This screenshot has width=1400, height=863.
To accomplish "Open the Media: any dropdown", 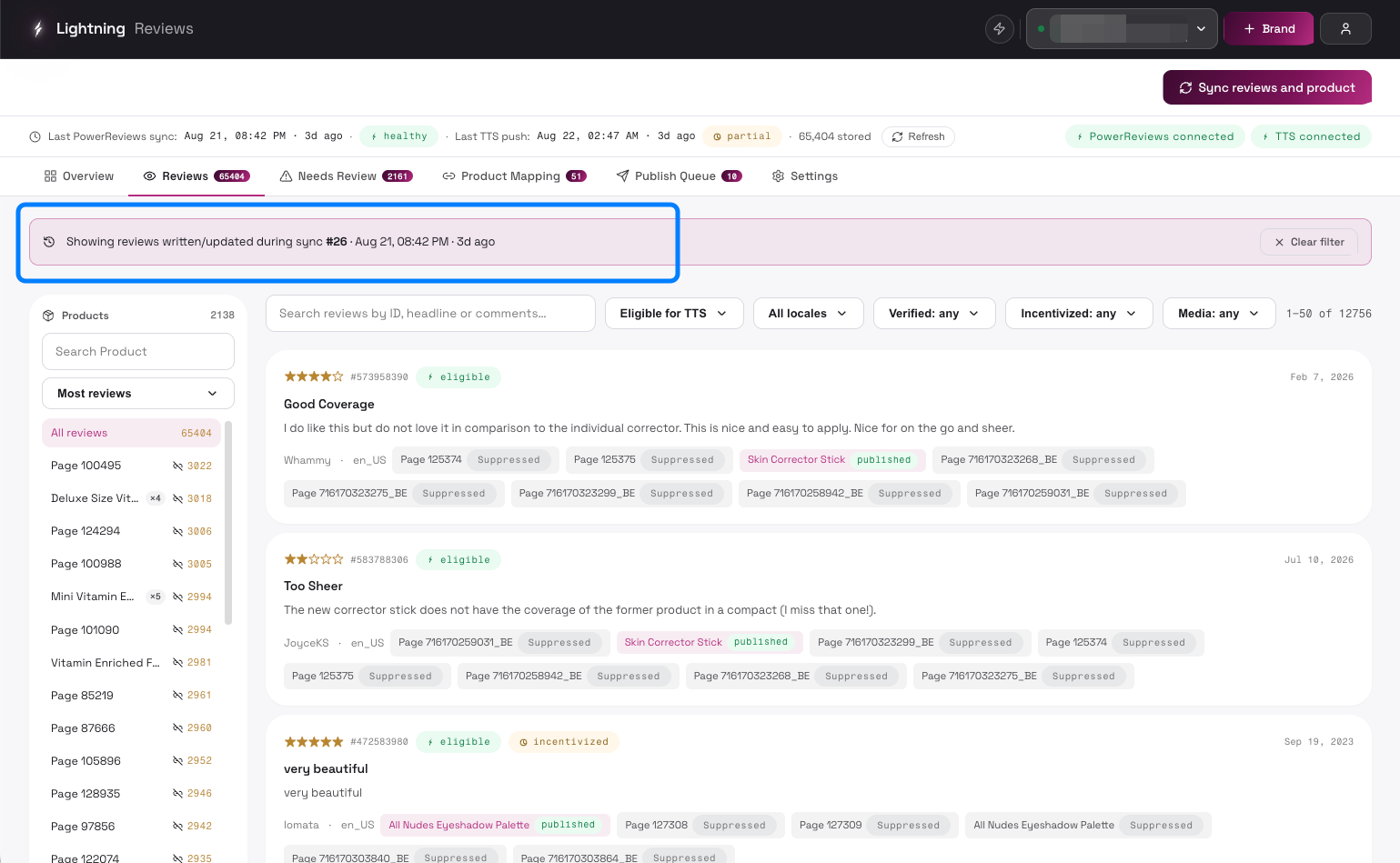I will (x=1219, y=314).
